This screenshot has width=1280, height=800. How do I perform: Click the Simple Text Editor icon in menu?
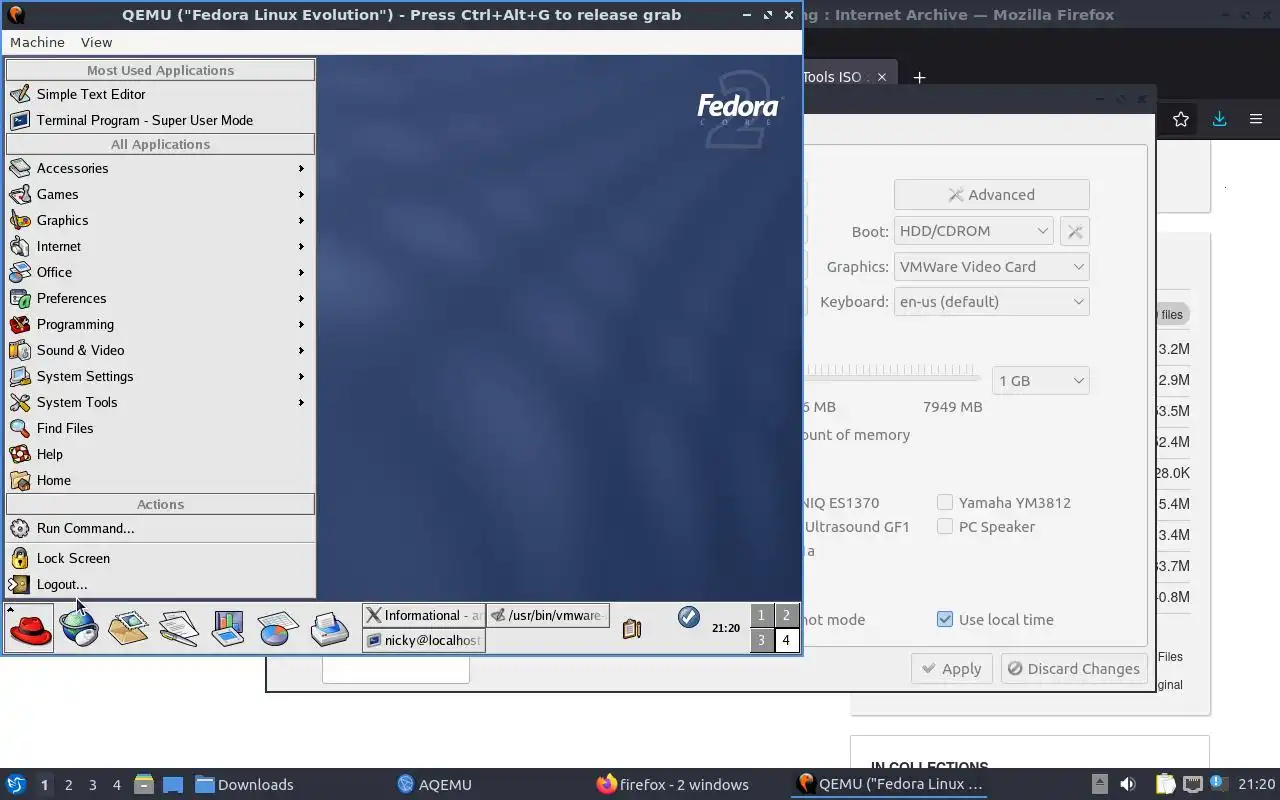(20, 94)
